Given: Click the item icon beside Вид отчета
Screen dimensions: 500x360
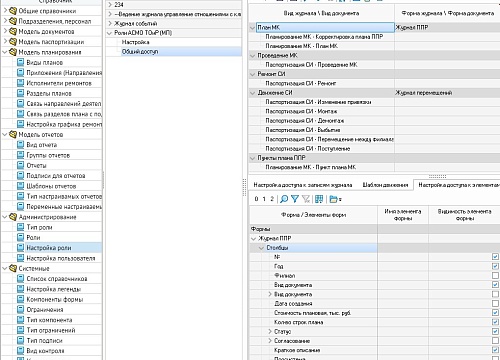Looking at the screenshot, I should [x=21, y=145].
